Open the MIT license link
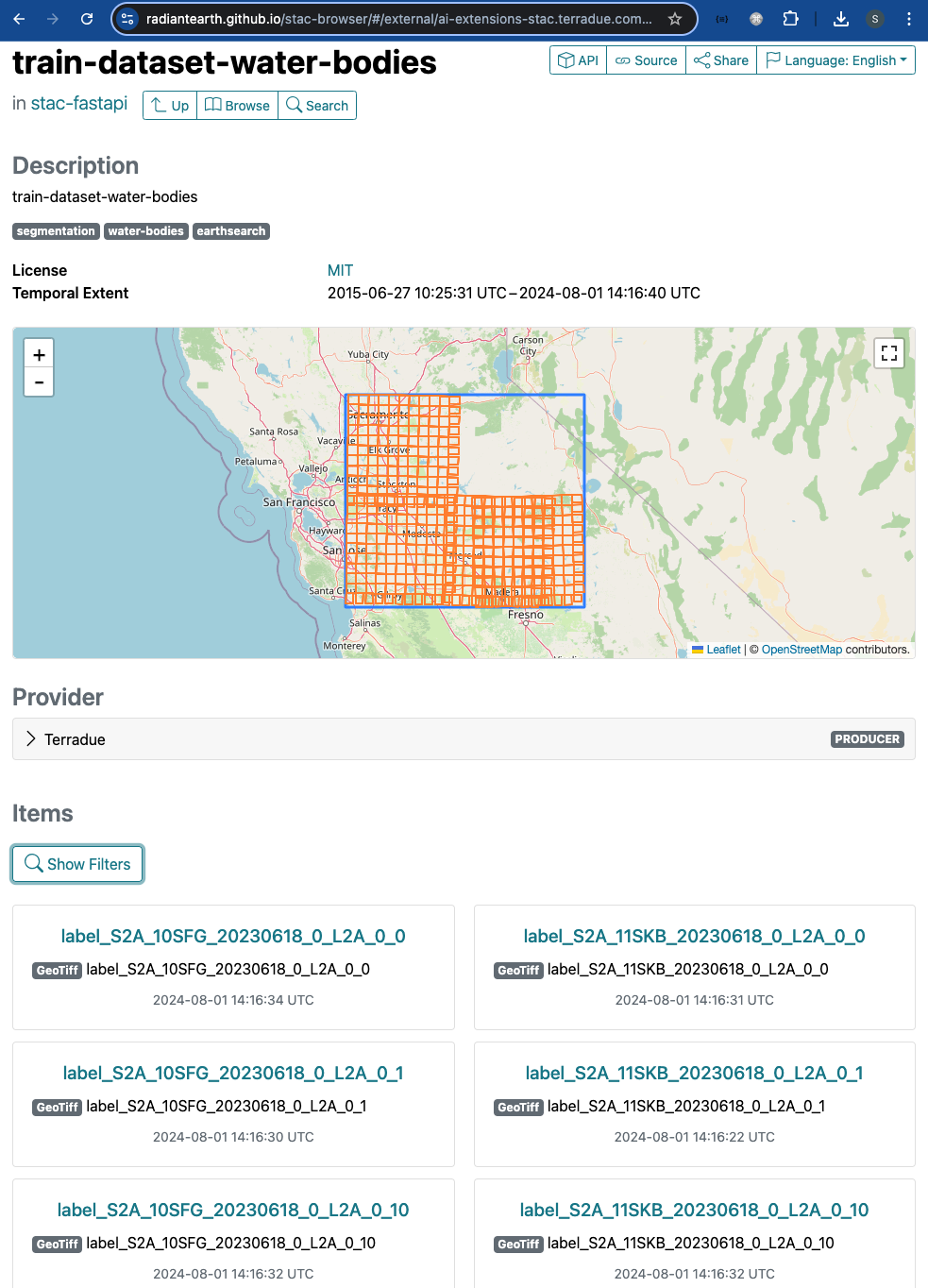This screenshot has width=928, height=1288. (340, 270)
